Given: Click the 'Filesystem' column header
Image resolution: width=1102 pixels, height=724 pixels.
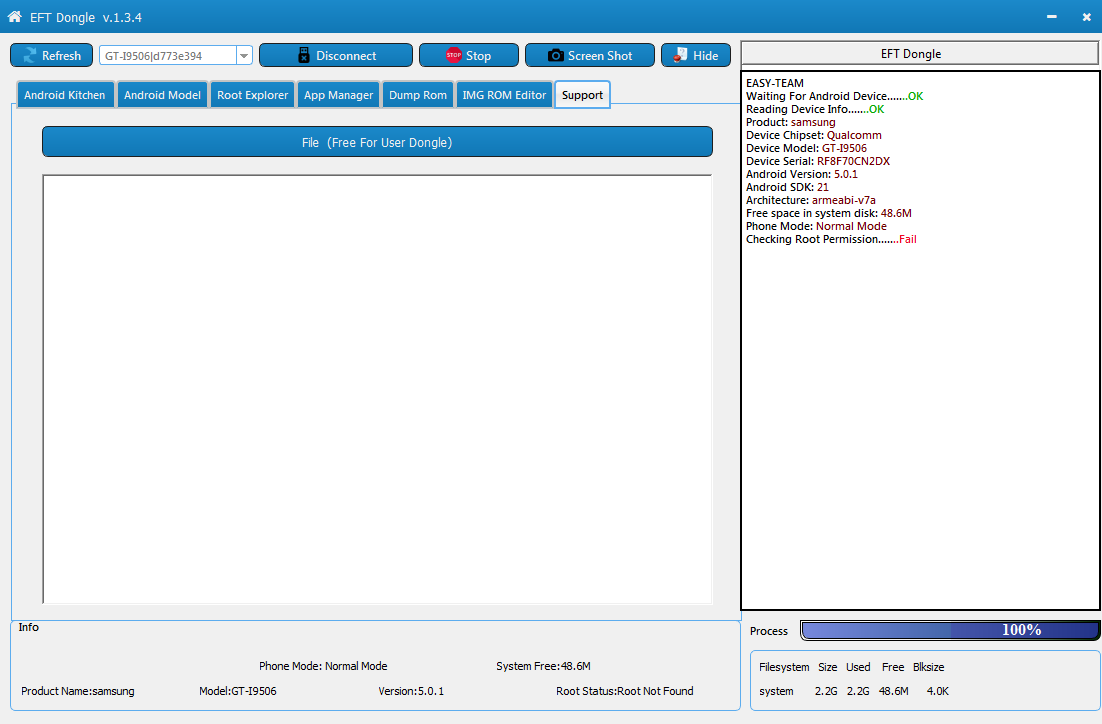Looking at the screenshot, I should [x=784, y=667].
